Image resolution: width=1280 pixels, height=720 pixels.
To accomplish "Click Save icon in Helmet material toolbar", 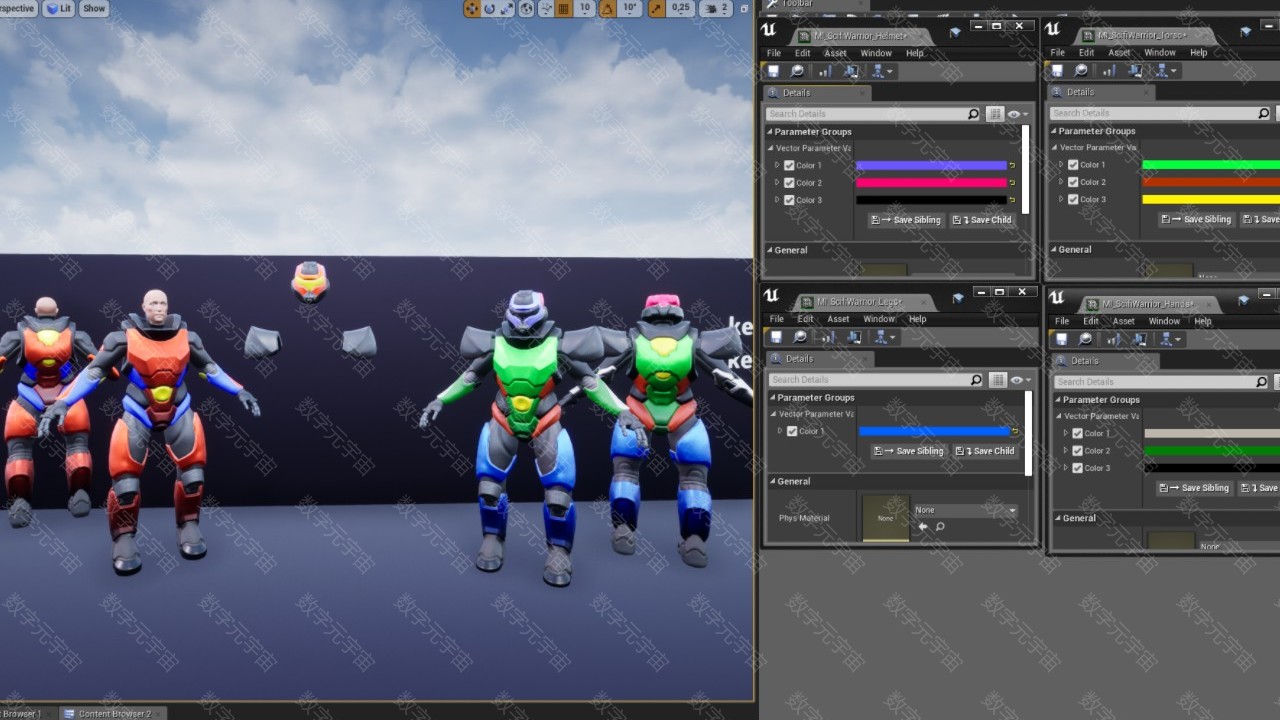I will (x=773, y=71).
